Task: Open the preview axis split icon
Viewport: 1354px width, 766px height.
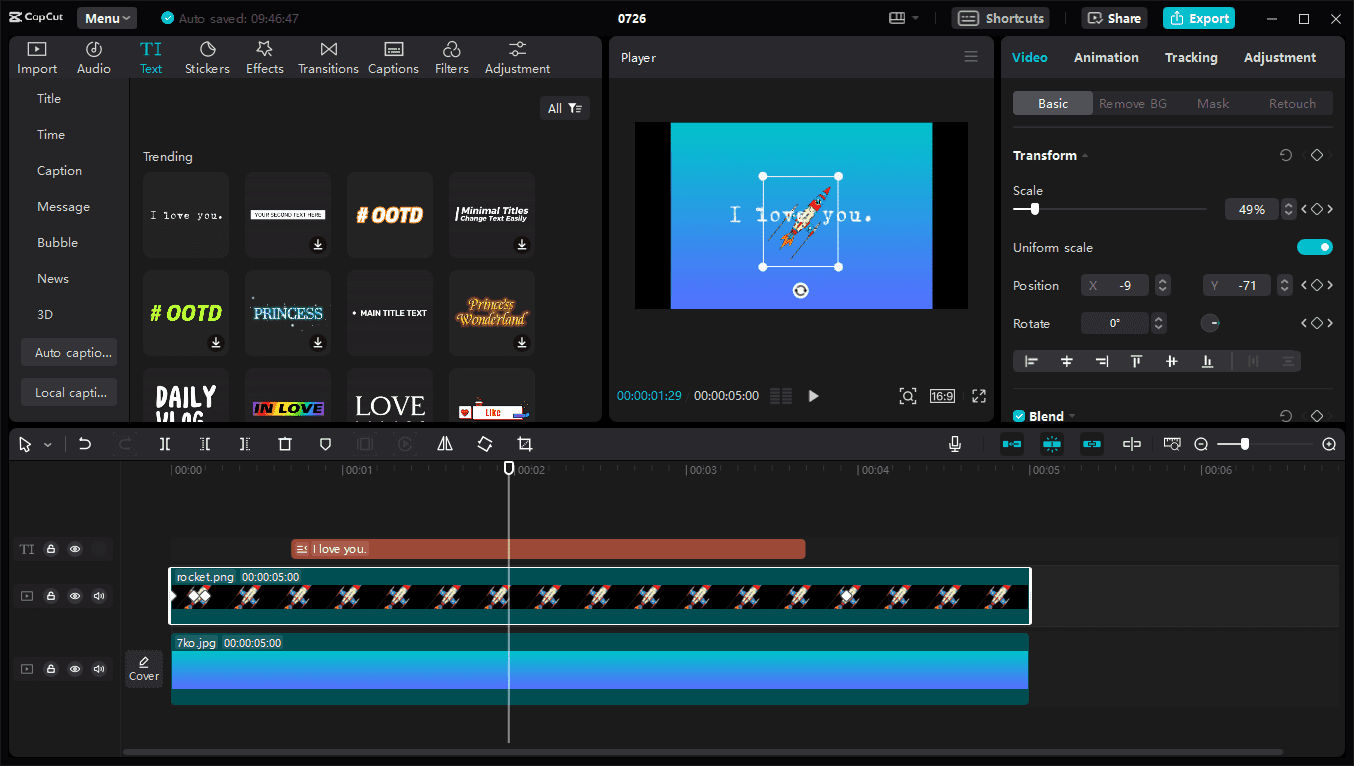Action: coord(1132,444)
